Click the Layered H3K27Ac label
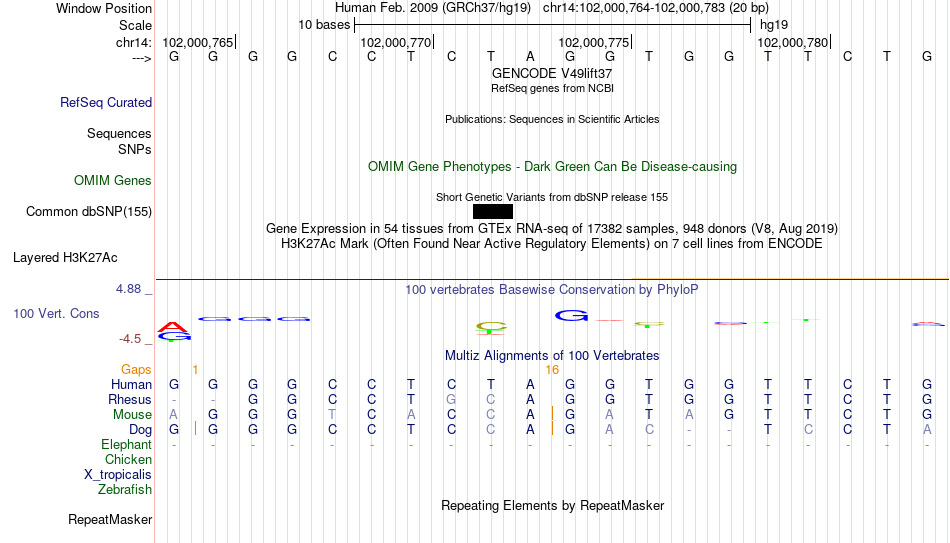 pyautogui.click(x=65, y=258)
